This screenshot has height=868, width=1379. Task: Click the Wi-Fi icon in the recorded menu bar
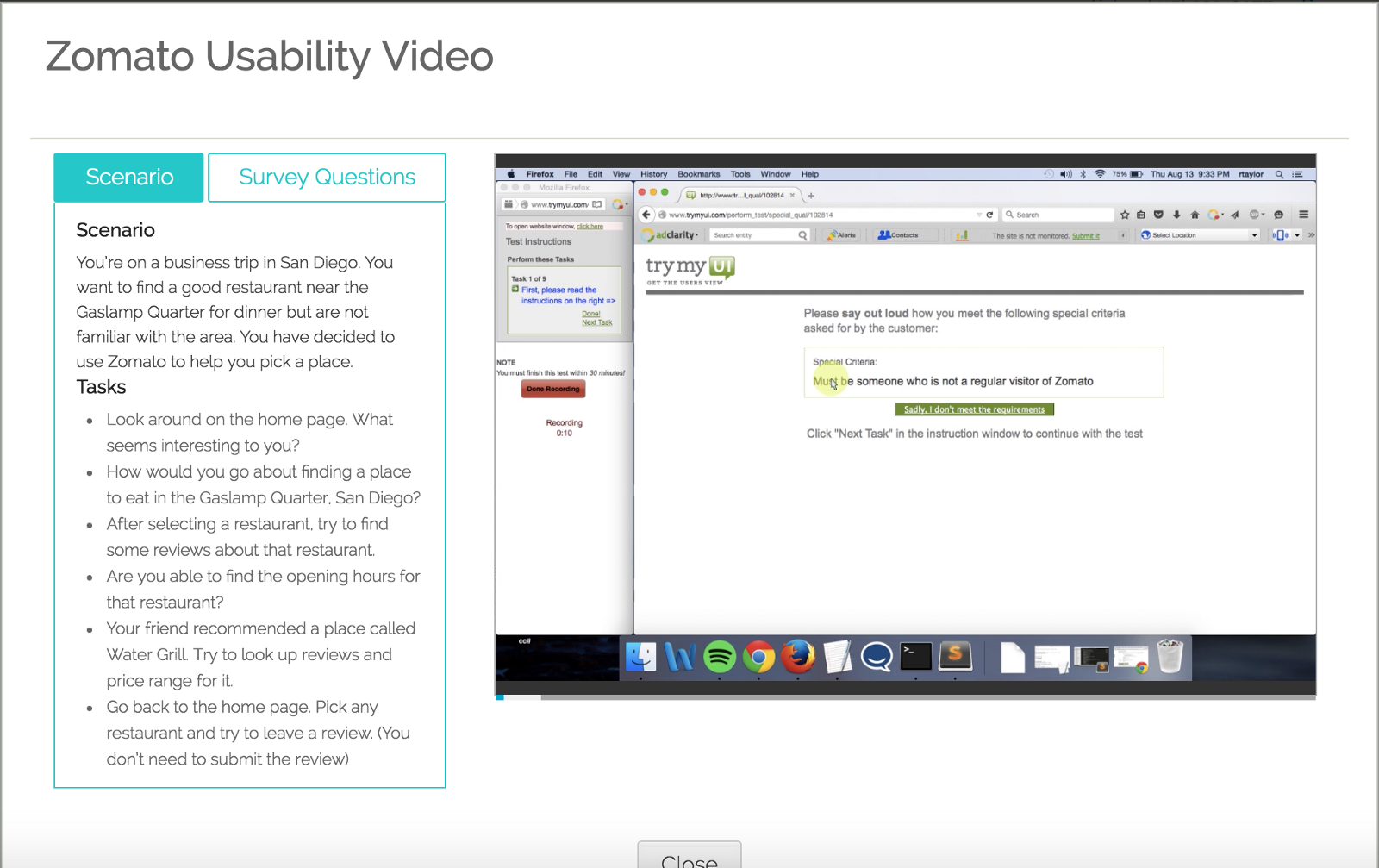1100,174
